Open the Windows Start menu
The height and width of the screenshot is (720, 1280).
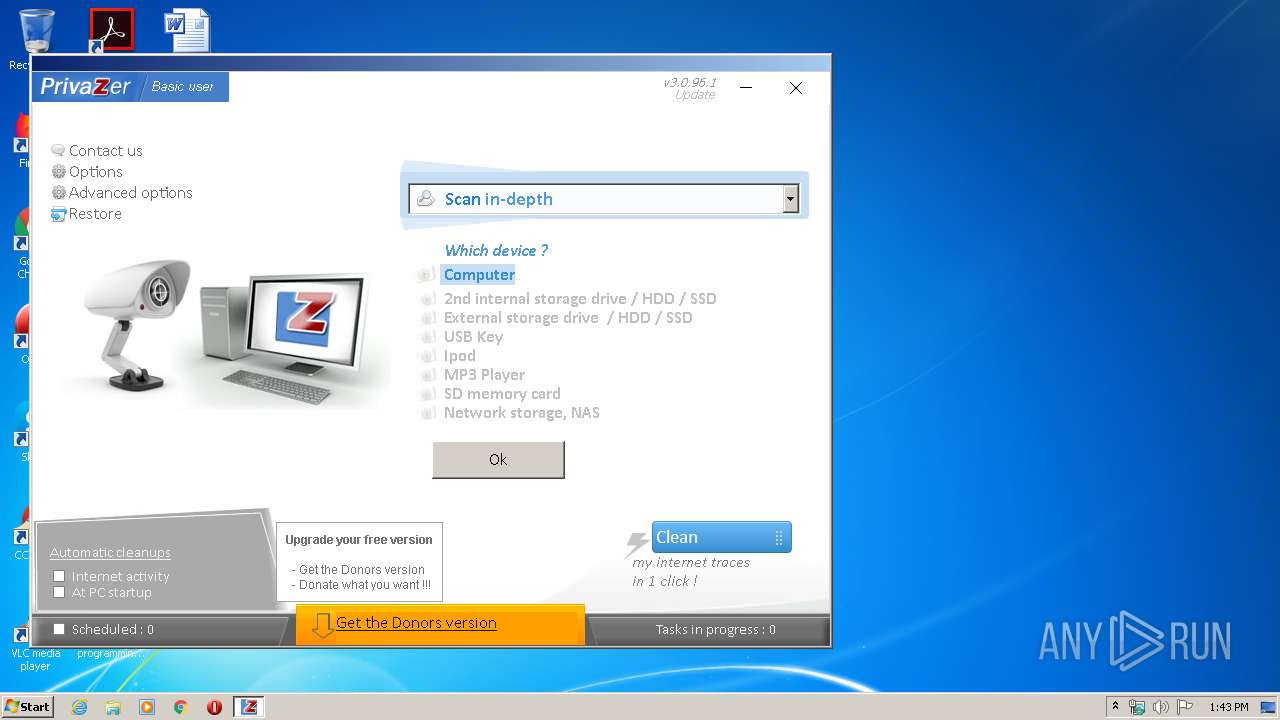click(x=27, y=707)
